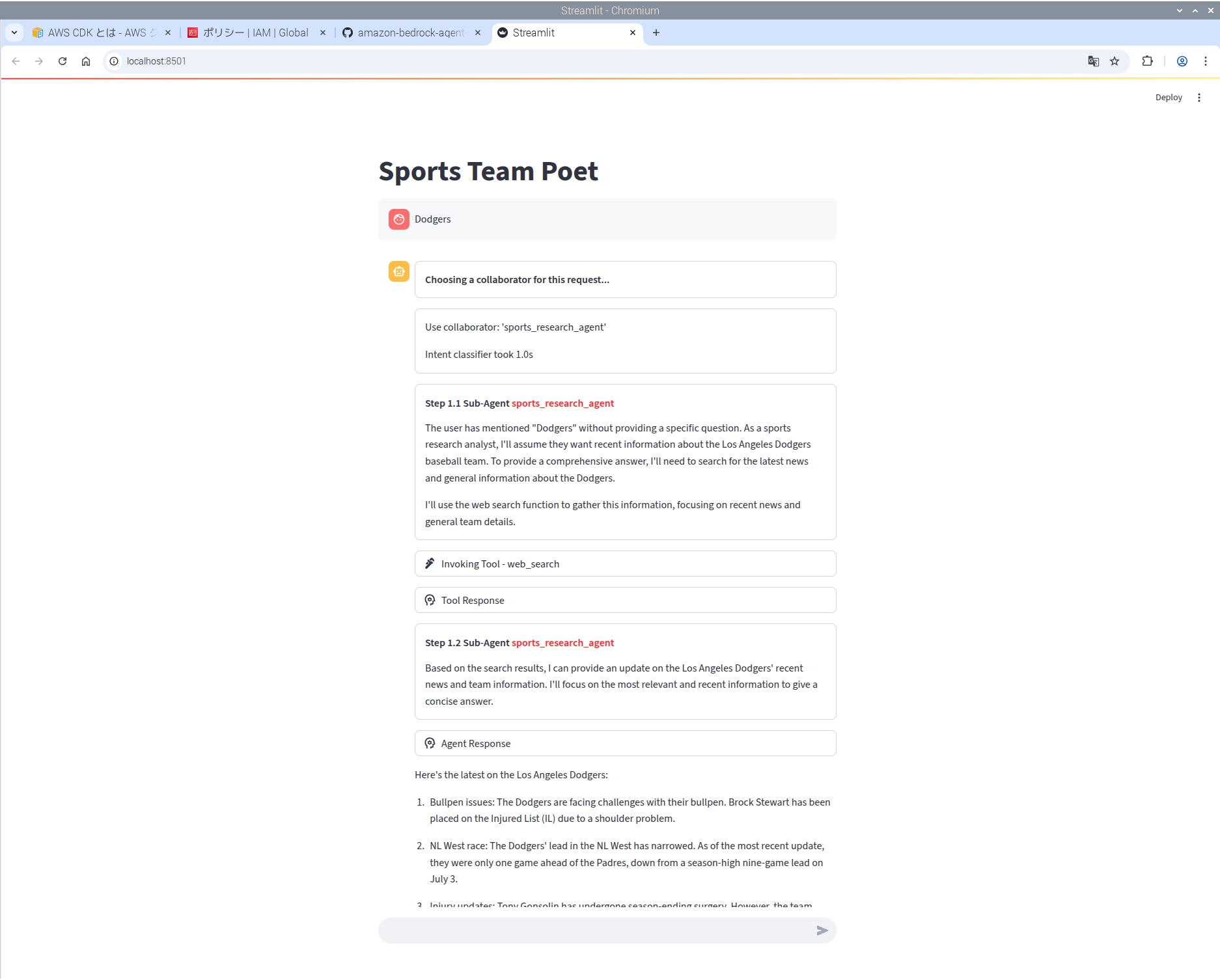Image resolution: width=1220 pixels, height=980 pixels.
Task: Click the browser back arrow
Action: [x=16, y=61]
